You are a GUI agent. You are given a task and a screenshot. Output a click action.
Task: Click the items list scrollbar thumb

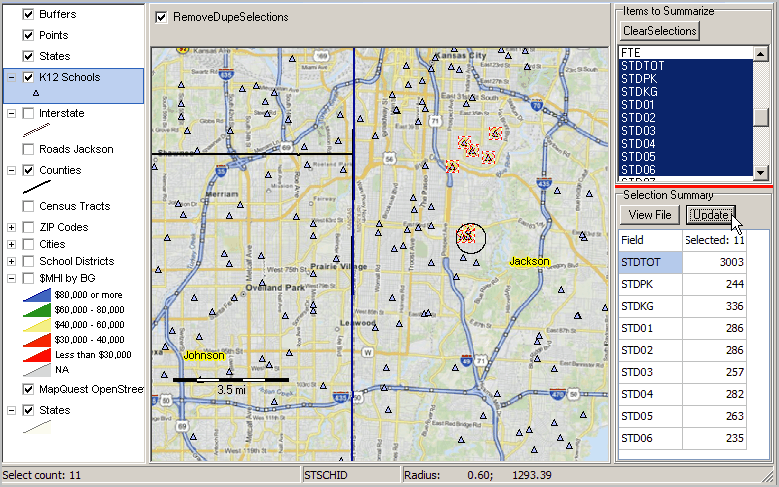(761, 117)
